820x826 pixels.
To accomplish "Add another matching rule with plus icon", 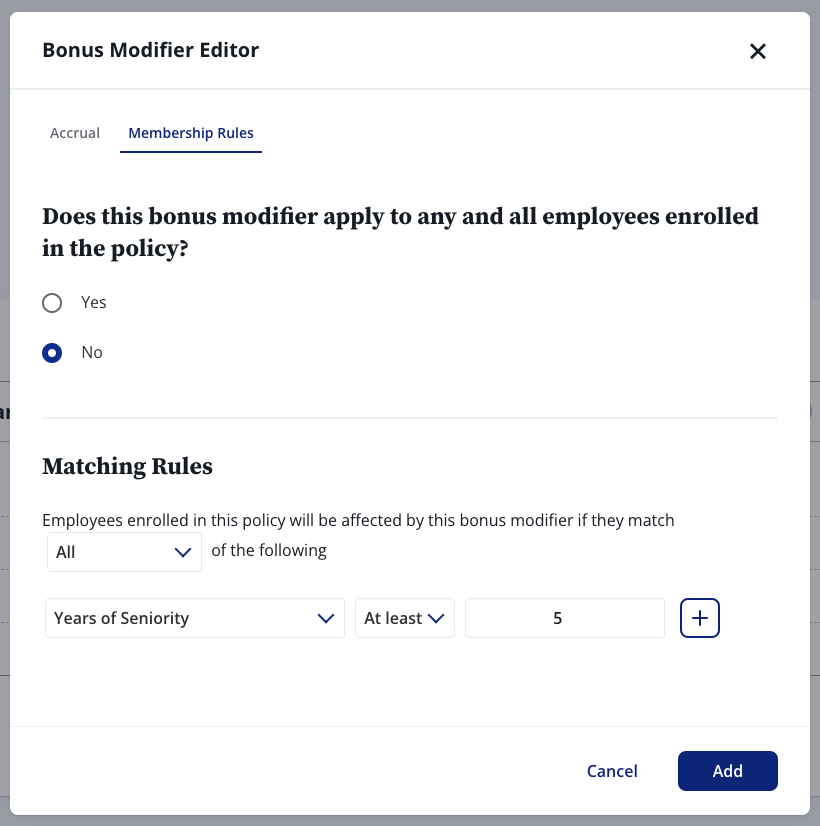I will [x=699, y=618].
